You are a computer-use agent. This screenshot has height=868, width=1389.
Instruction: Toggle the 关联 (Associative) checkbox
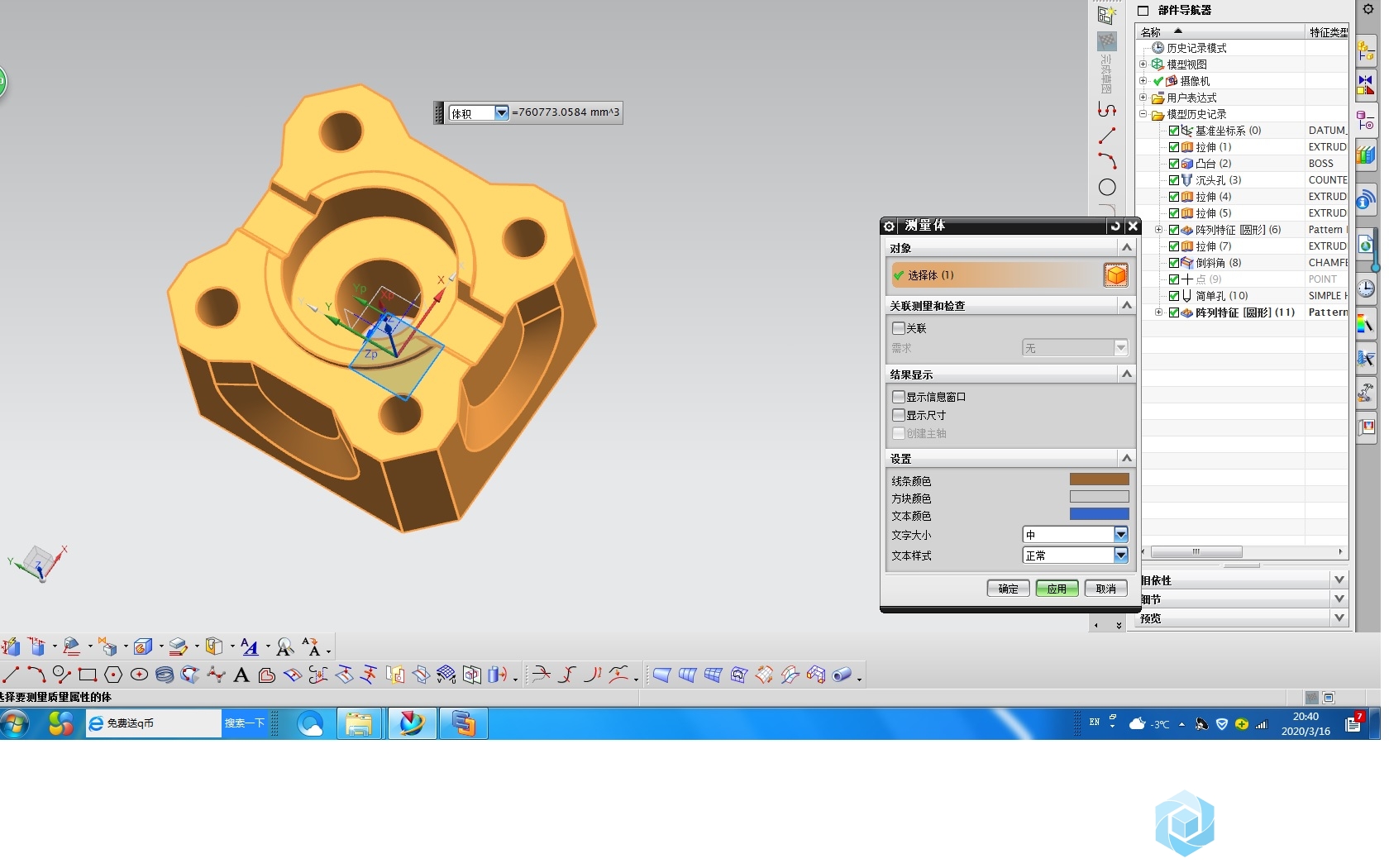point(899,328)
